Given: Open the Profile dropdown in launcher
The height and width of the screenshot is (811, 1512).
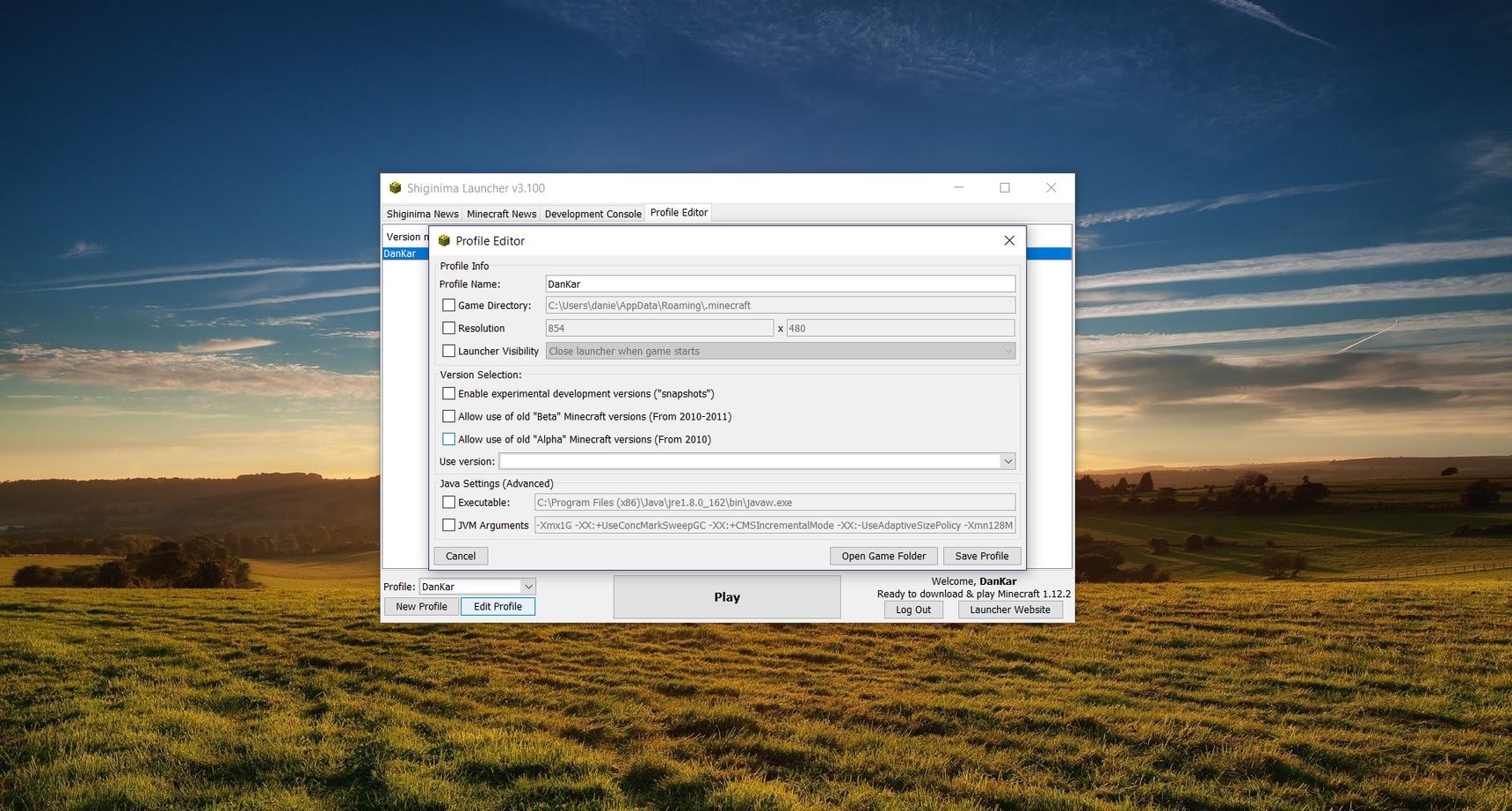Looking at the screenshot, I should tap(477, 587).
